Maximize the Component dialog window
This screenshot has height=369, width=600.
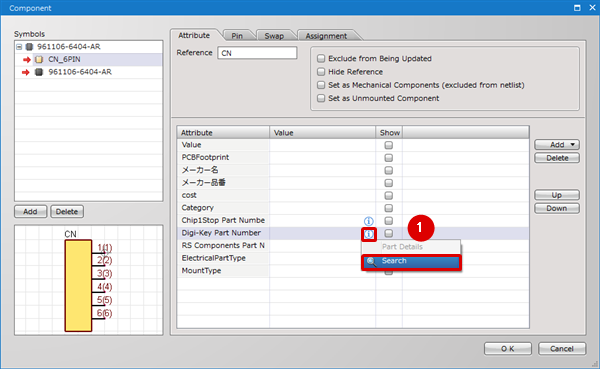pyautogui.click(x=577, y=8)
